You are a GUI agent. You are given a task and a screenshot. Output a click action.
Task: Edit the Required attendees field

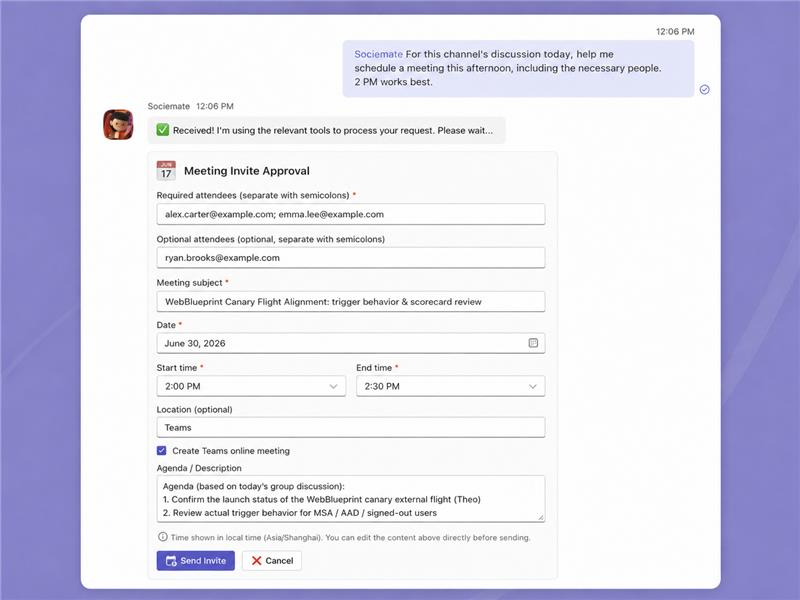(351, 214)
